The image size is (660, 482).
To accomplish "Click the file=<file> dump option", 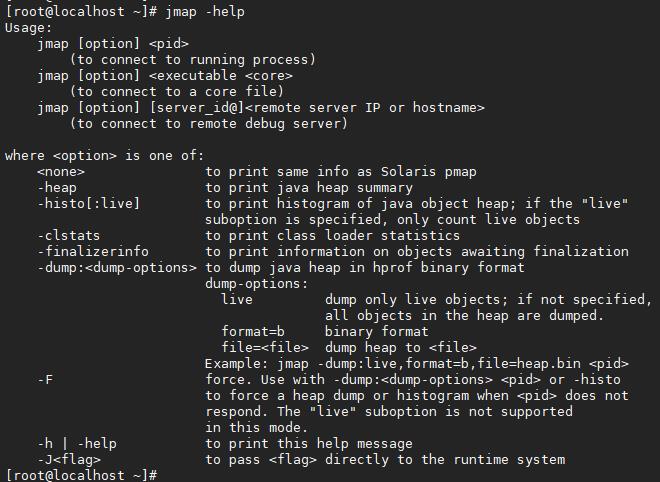I will [265, 348].
